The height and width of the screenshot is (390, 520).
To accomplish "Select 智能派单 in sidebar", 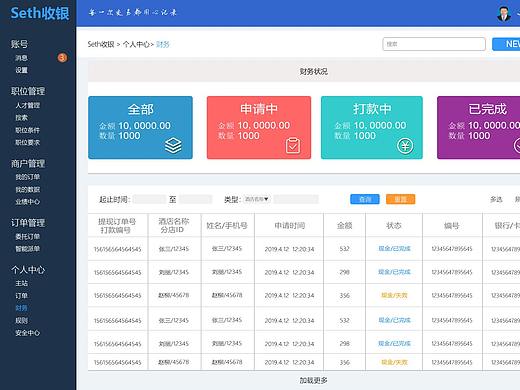I will pyautogui.click(x=28, y=249).
